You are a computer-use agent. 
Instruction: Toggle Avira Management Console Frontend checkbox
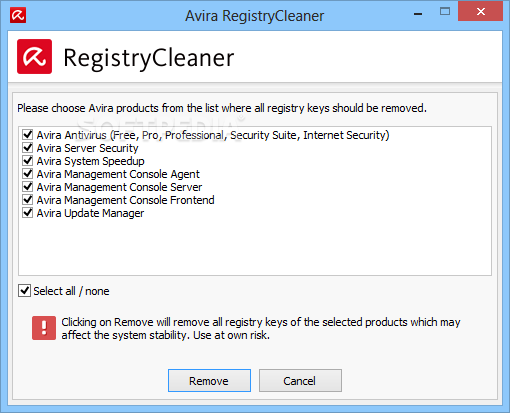pos(28,200)
